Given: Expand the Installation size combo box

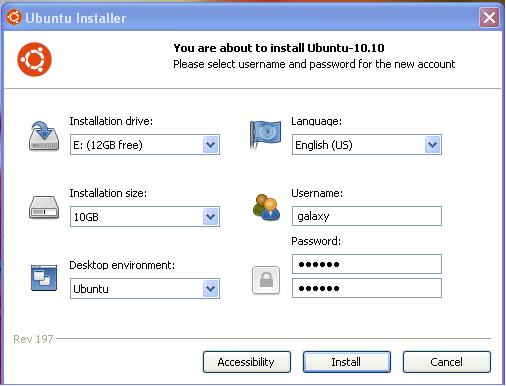Looking at the screenshot, I should pos(145,217).
